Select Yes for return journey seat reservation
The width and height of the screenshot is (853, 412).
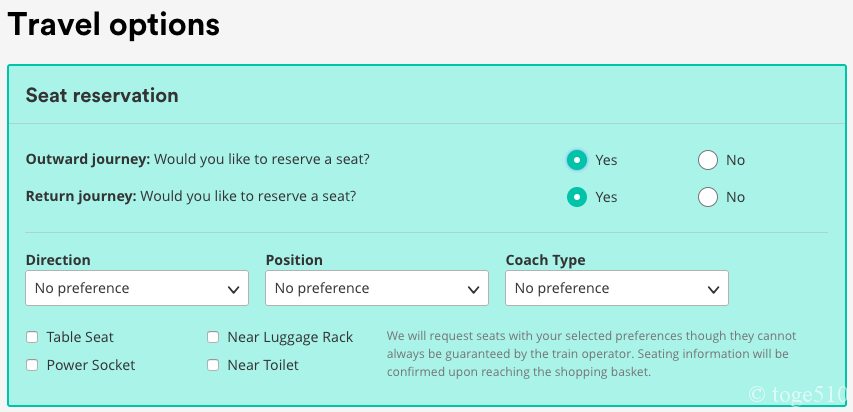tap(577, 197)
